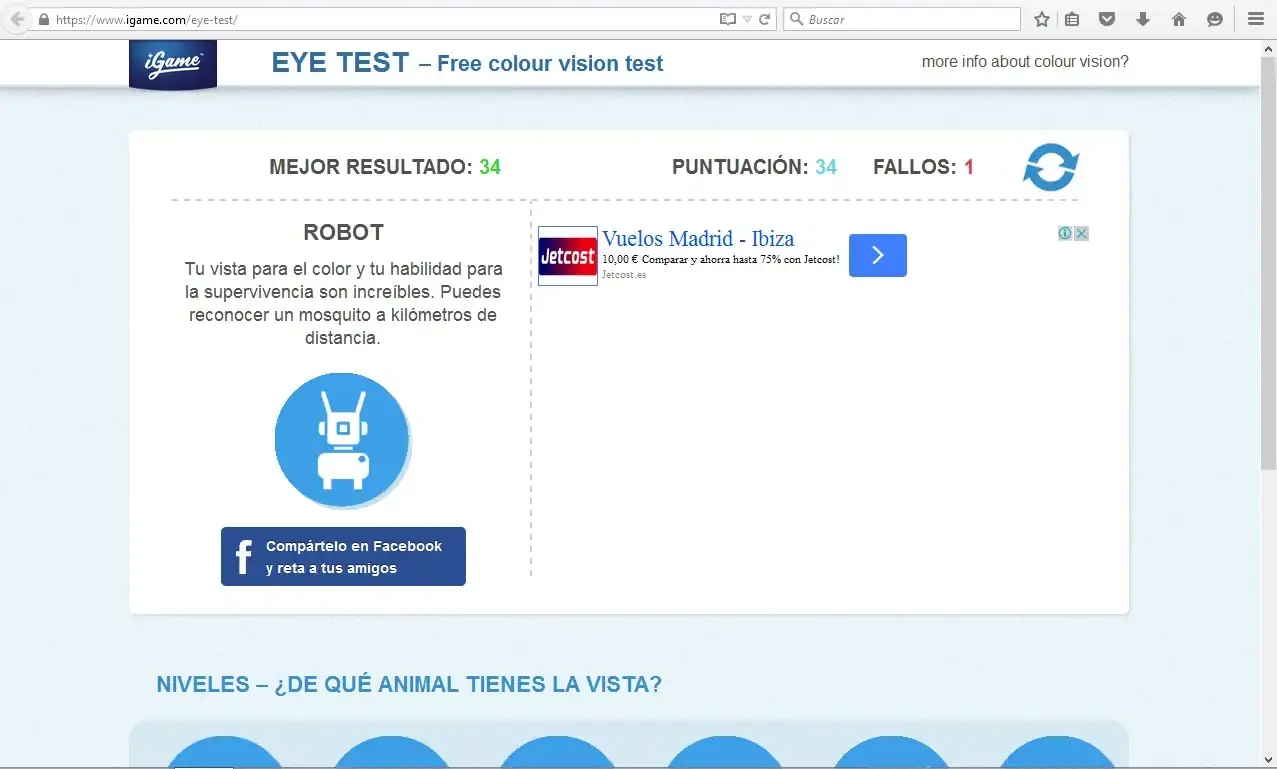The height and width of the screenshot is (769, 1277).
Task: Click the MEJOR RESULTADO score value
Action: [x=490, y=167]
